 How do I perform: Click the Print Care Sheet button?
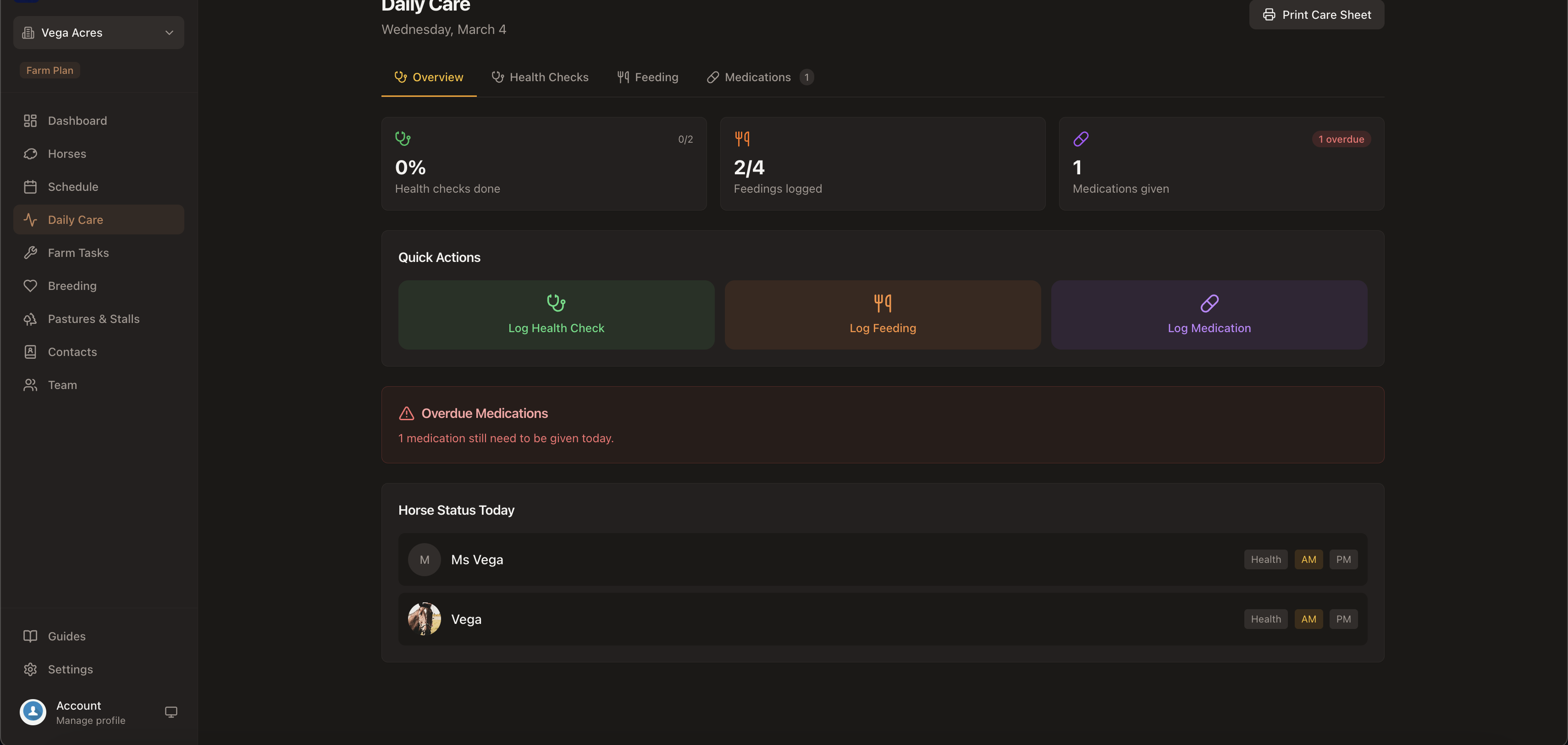(1316, 14)
